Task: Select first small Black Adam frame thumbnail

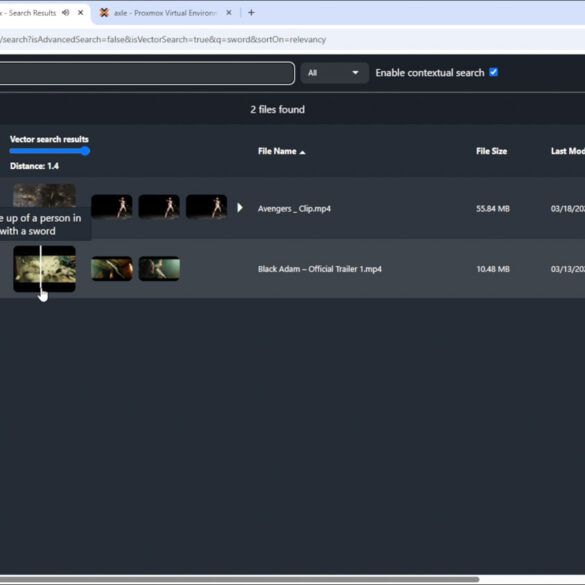Action: click(112, 268)
